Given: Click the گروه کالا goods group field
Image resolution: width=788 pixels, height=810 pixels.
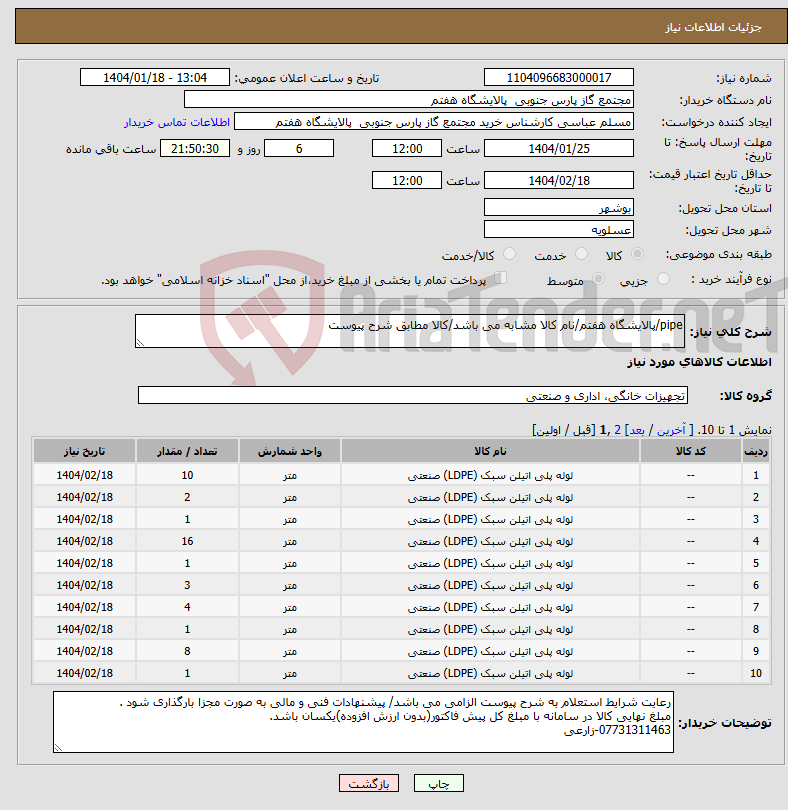Looking at the screenshot, I should click(x=412, y=395).
